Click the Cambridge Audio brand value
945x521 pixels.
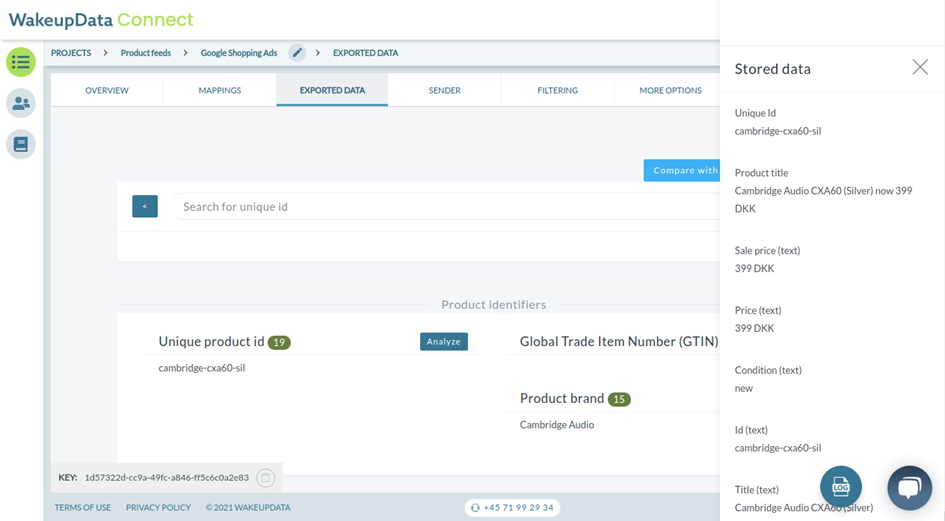557,425
